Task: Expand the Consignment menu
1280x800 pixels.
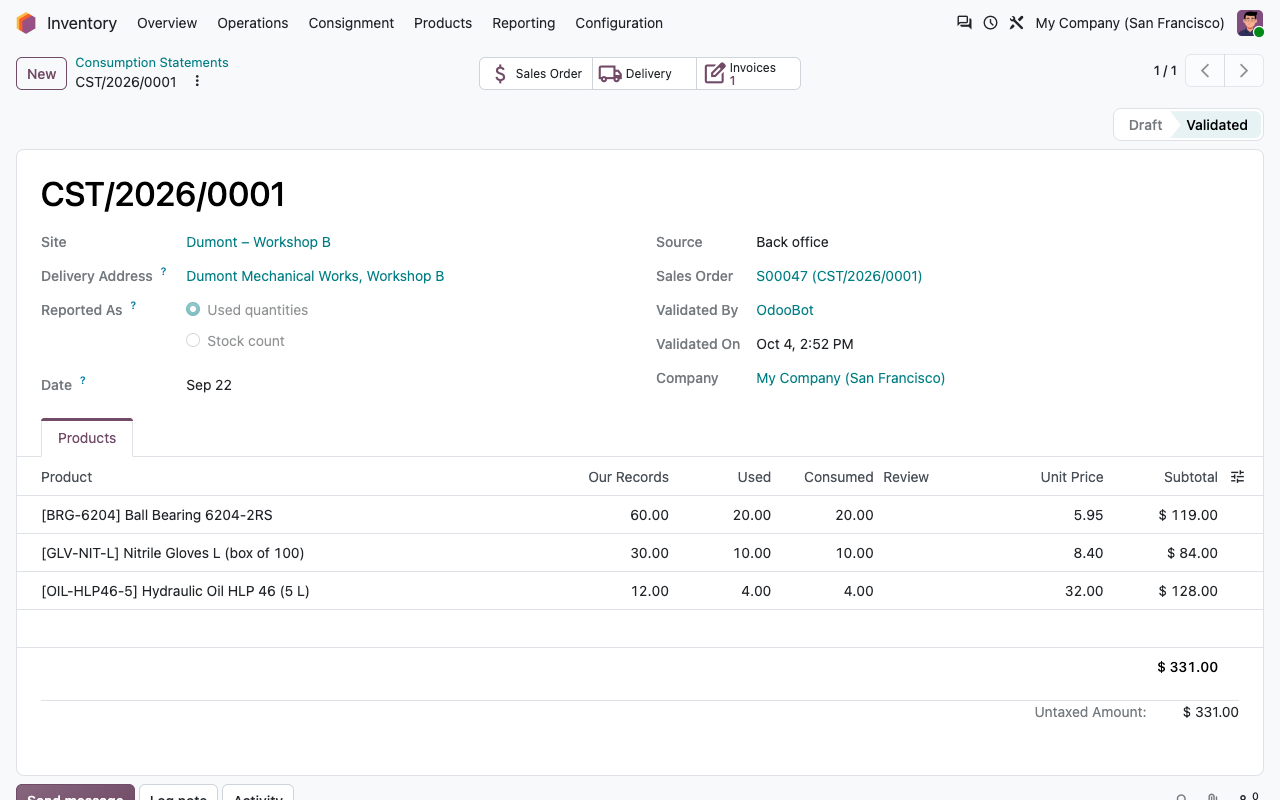Action: tap(351, 23)
